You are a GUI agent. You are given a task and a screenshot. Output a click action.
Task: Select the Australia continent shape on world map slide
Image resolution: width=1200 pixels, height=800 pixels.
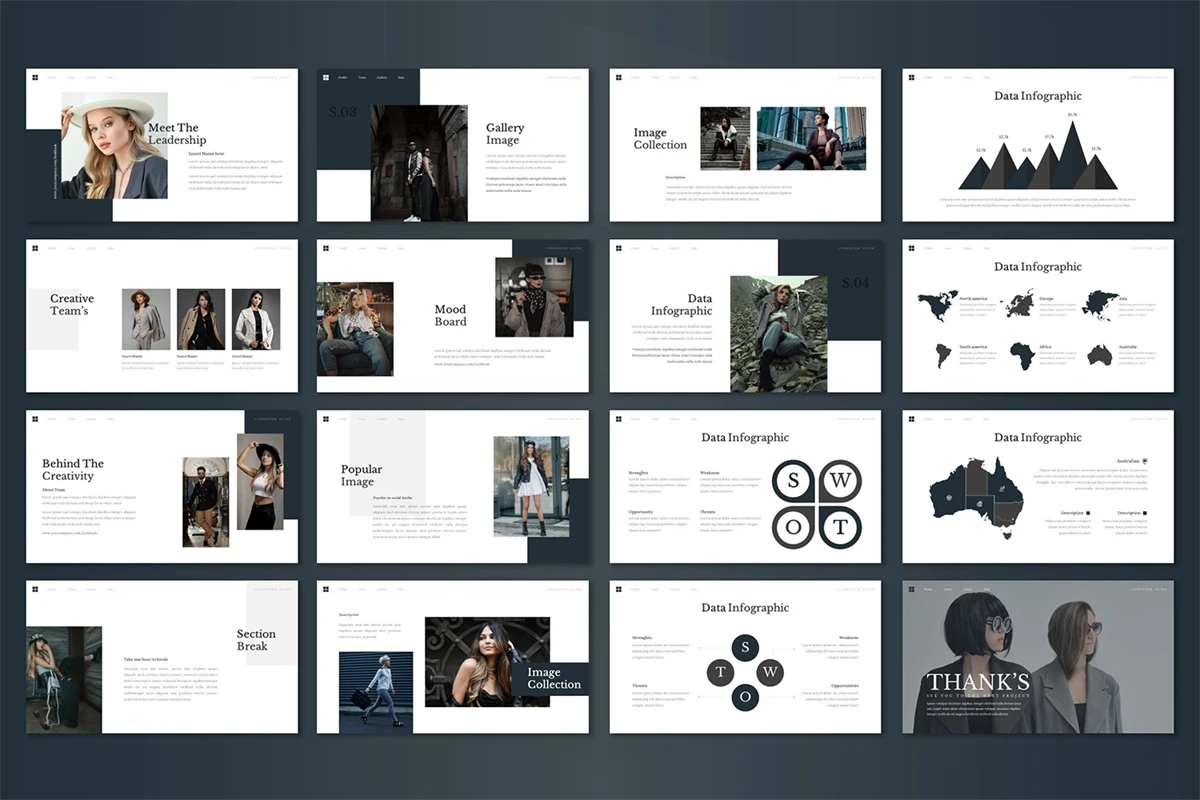[x=1100, y=355]
